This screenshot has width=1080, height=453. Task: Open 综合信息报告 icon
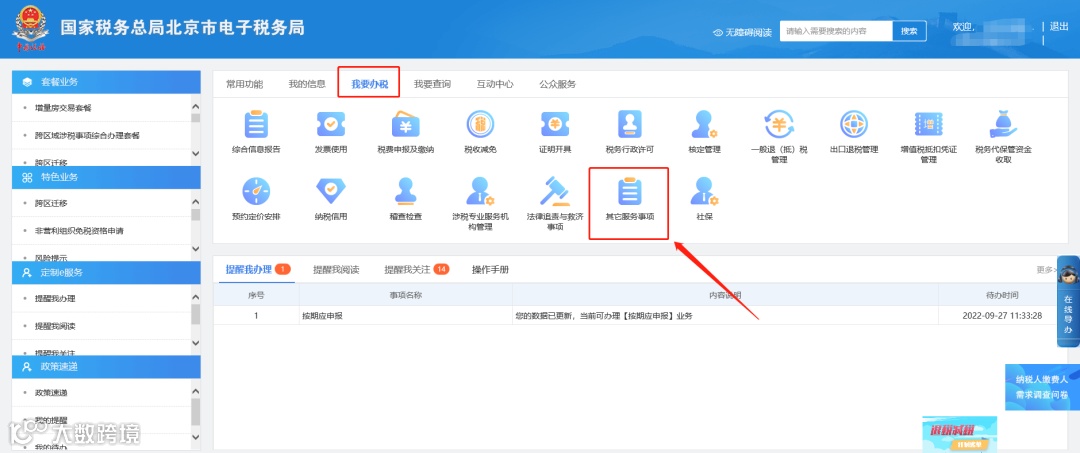[x=256, y=125]
